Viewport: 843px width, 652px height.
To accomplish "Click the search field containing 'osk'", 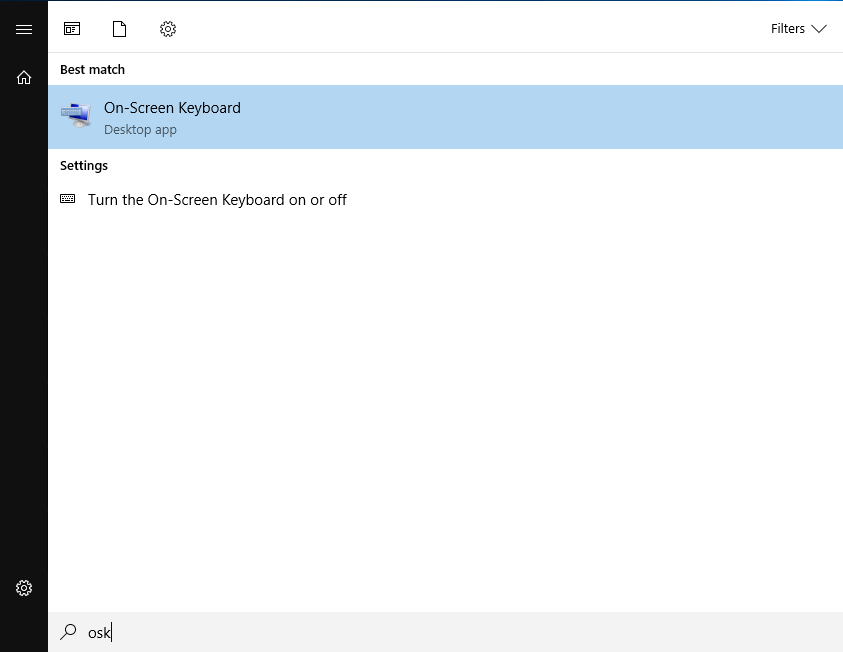I will pyautogui.click(x=400, y=632).
